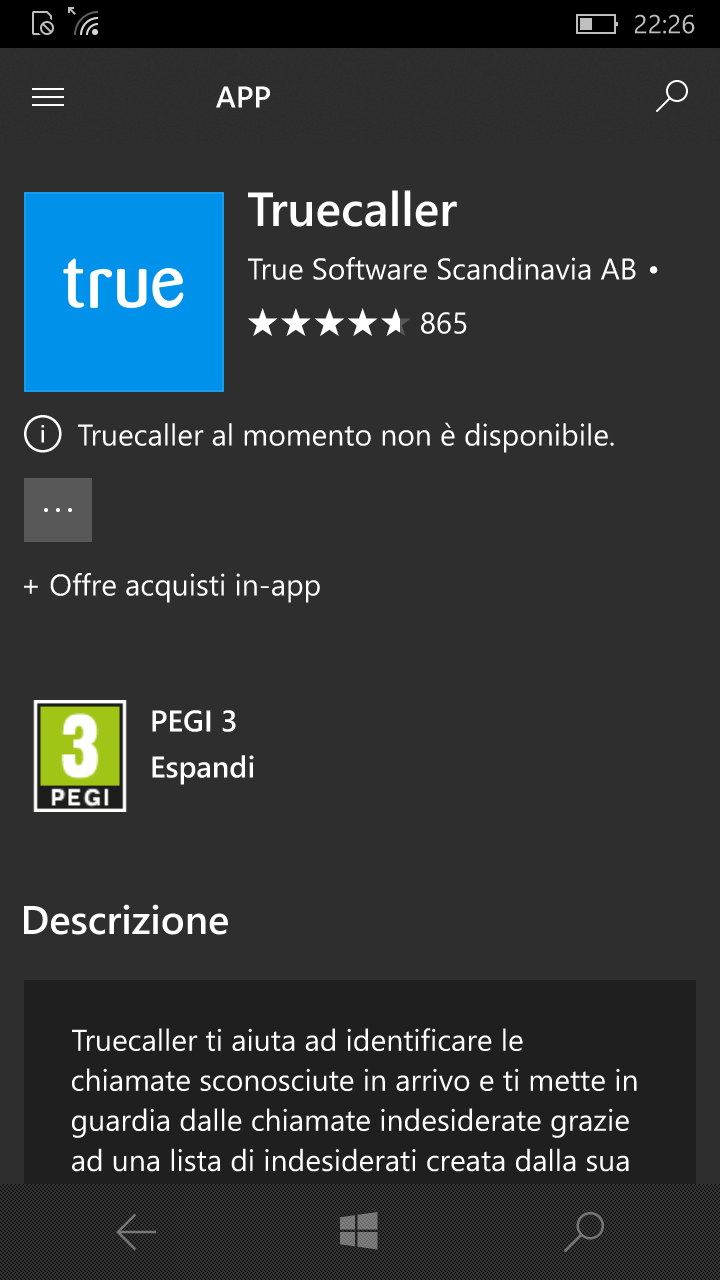Open the hamburger navigation menu

point(48,97)
